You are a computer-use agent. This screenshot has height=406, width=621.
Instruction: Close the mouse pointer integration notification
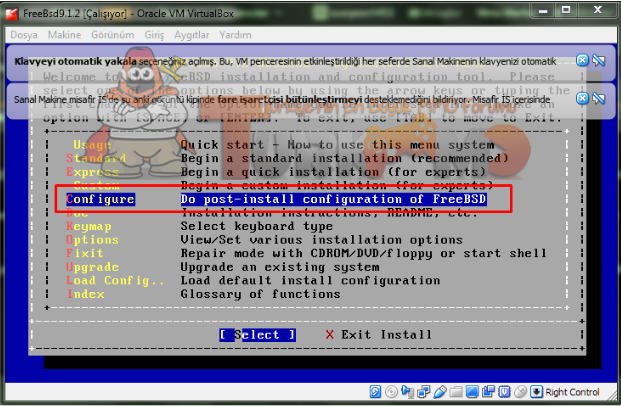(582, 98)
